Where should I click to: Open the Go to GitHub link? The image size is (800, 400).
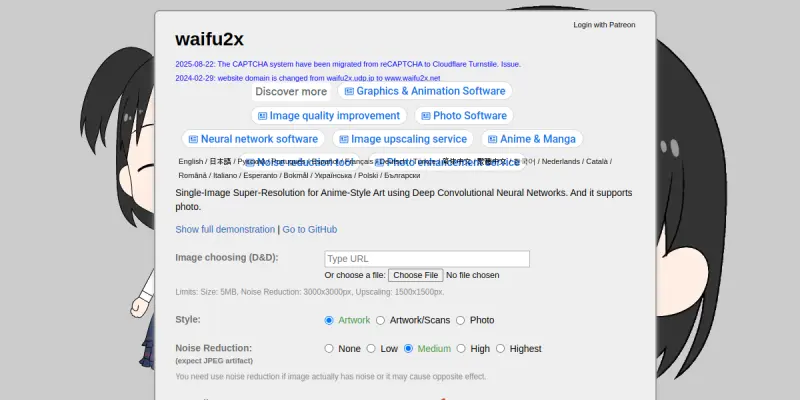click(x=310, y=230)
